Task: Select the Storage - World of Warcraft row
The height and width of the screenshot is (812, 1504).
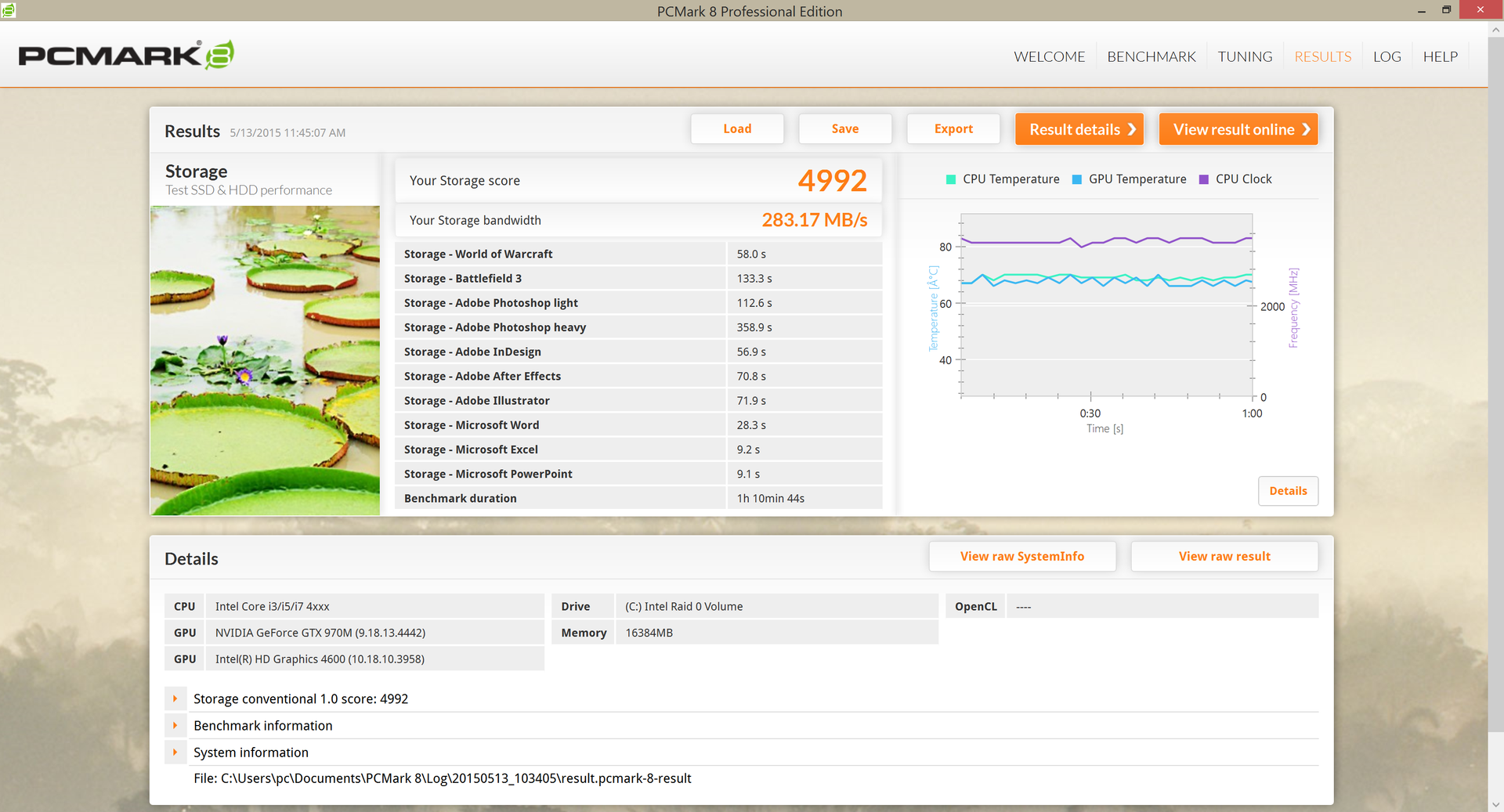Action: [x=638, y=254]
